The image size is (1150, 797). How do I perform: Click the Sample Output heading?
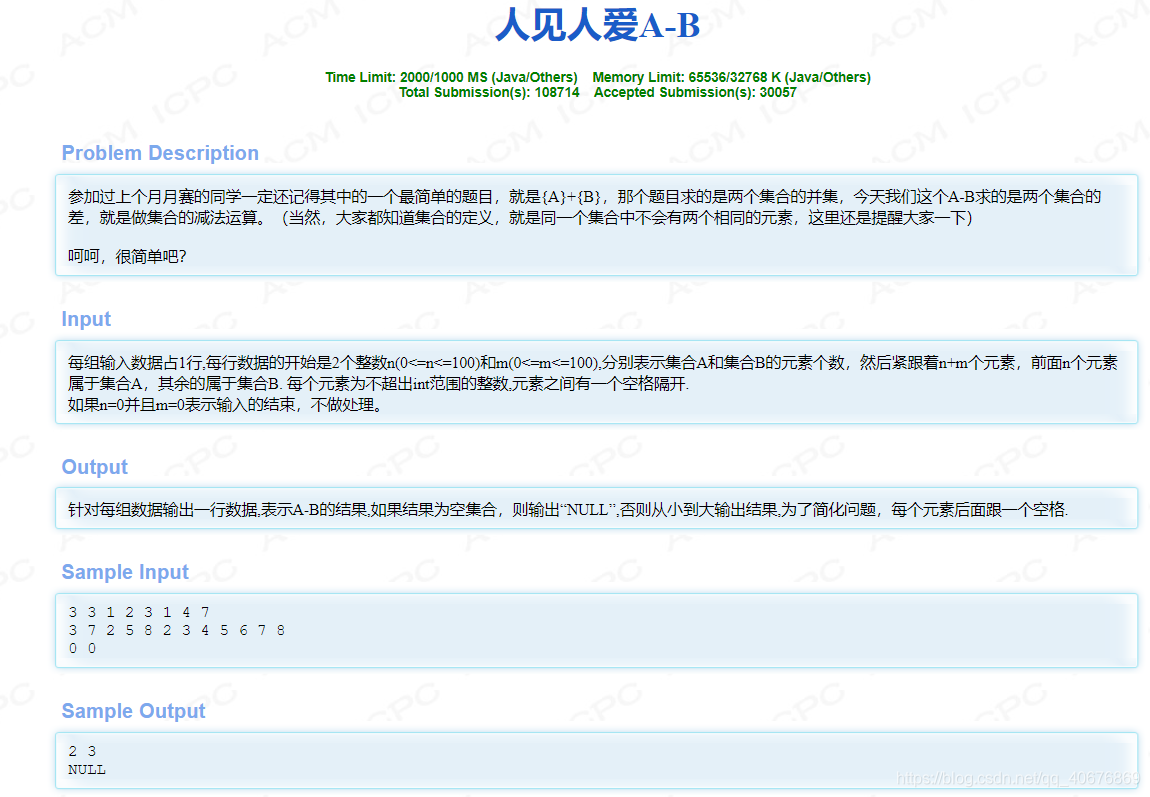(133, 711)
